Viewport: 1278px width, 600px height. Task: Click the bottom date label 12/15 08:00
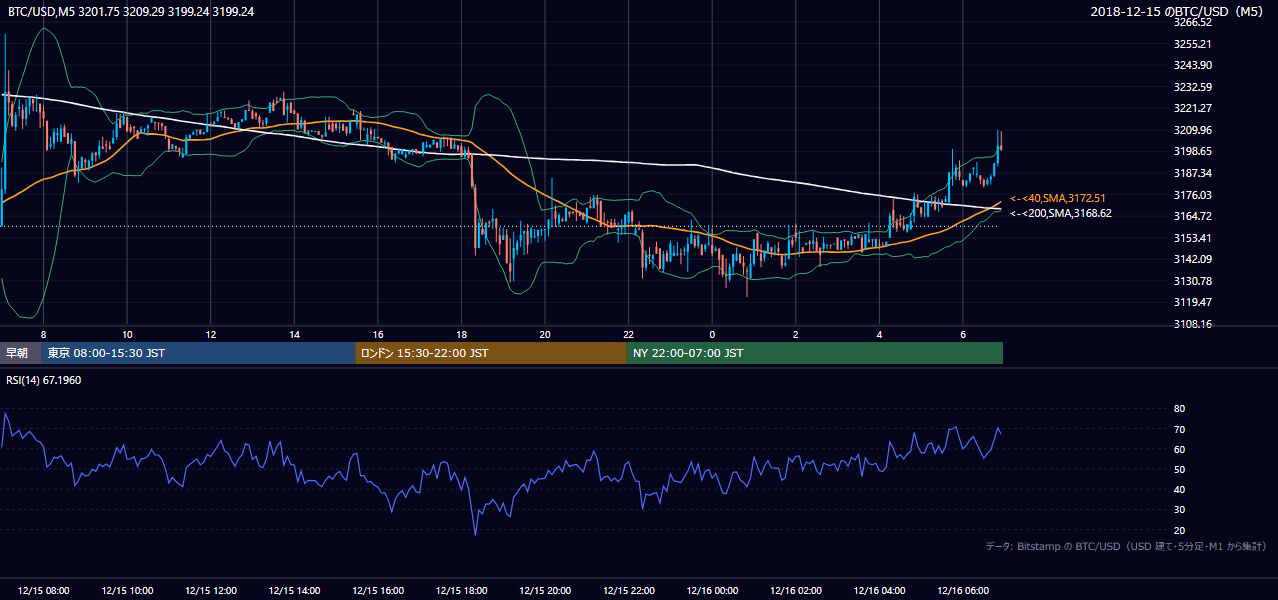43,591
